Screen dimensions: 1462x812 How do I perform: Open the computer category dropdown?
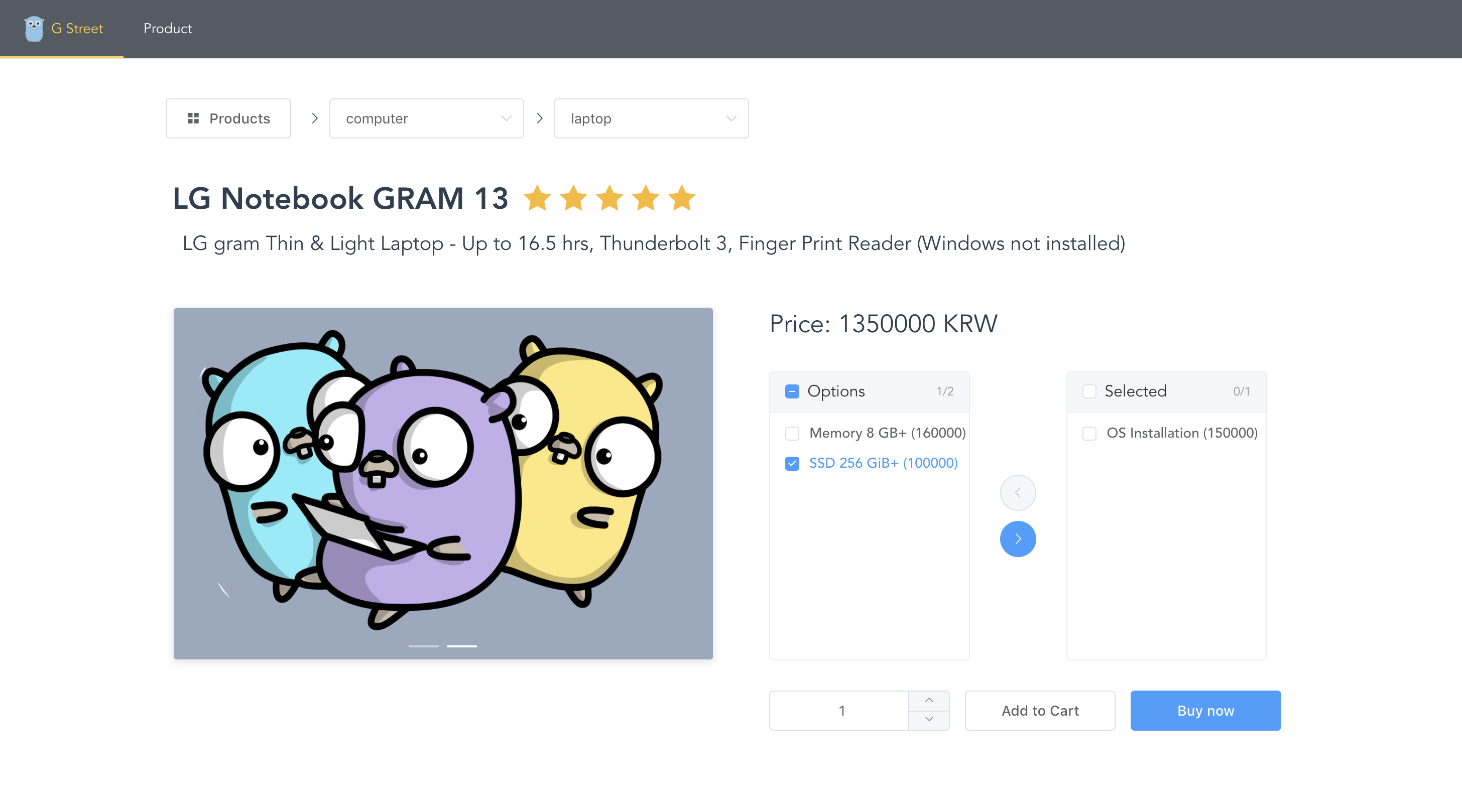pyautogui.click(x=426, y=118)
